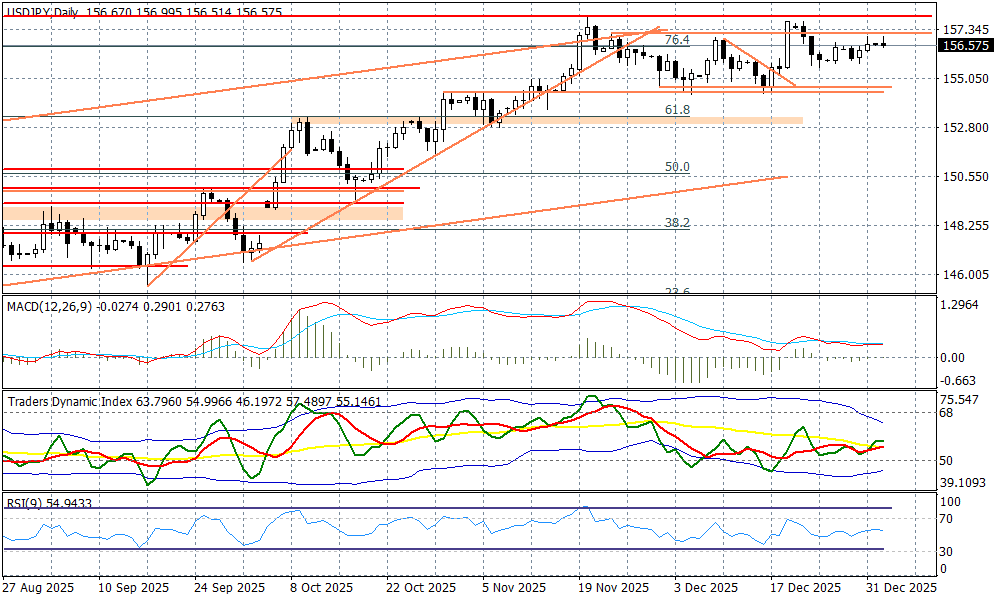Select the Traders Dynamic Index label
The width and height of the screenshot is (1000, 600).
point(70,401)
